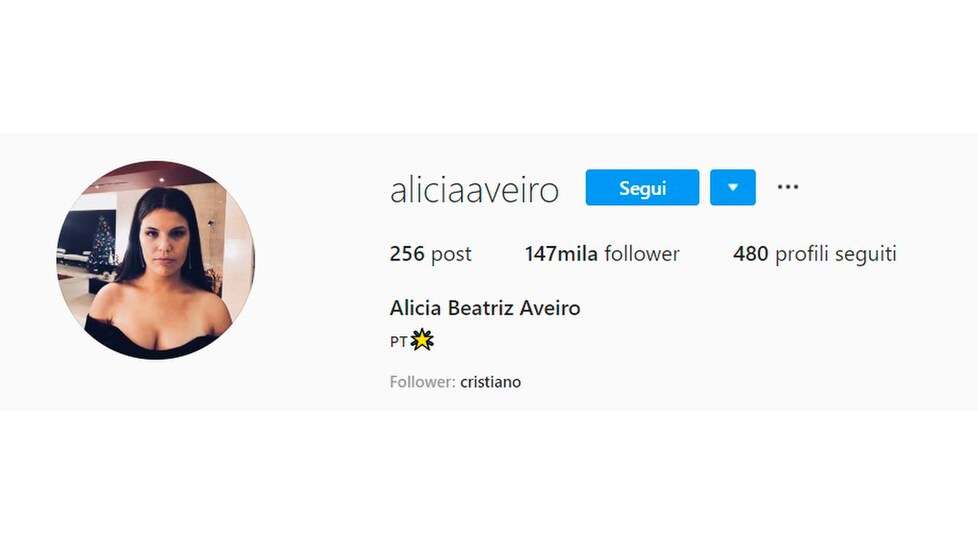Click the bold number 147mila
This screenshot has width=978, height=544.
coord(561,254)
